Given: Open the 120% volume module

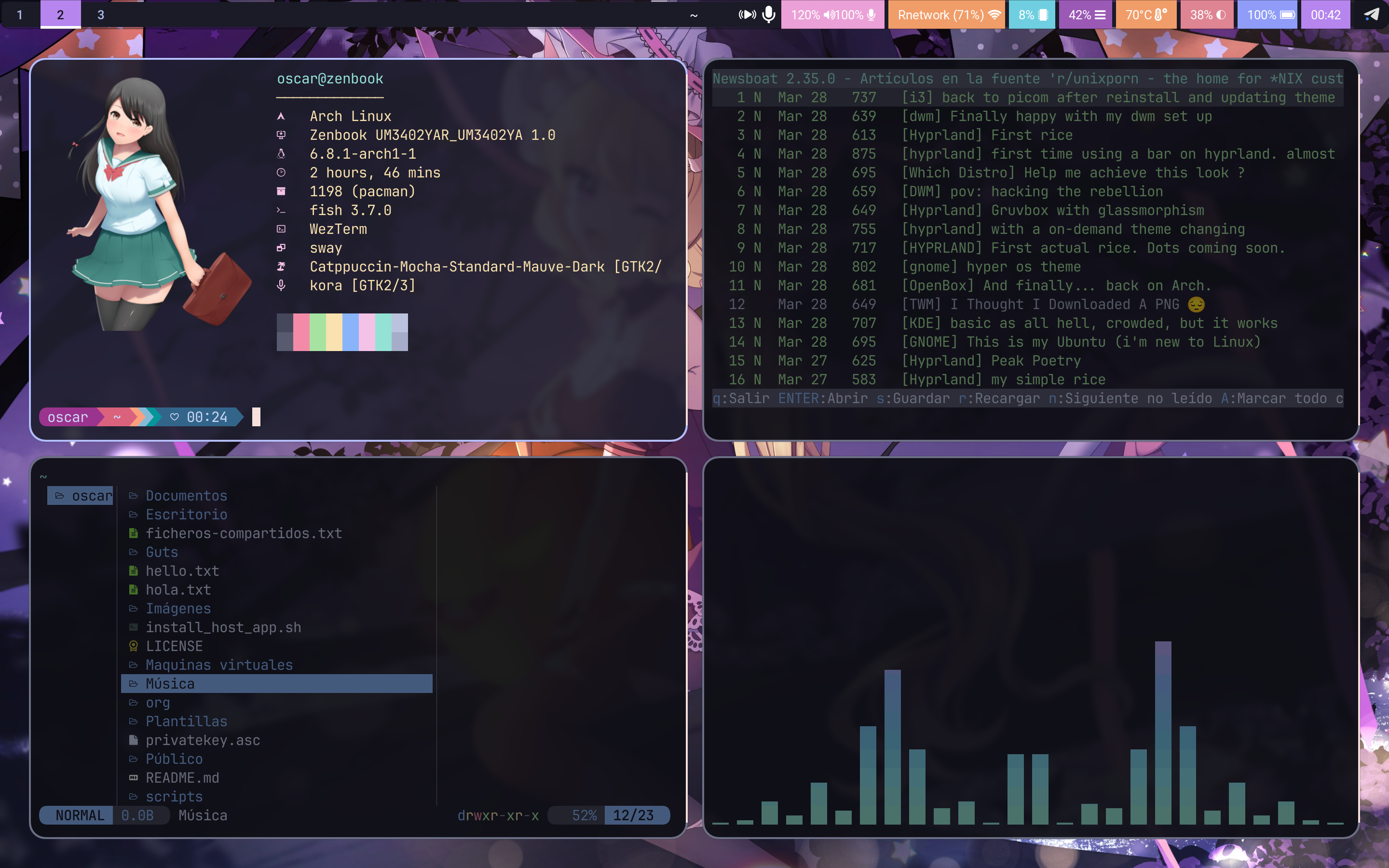Looking at the screenshot, I should pos(813,14).
